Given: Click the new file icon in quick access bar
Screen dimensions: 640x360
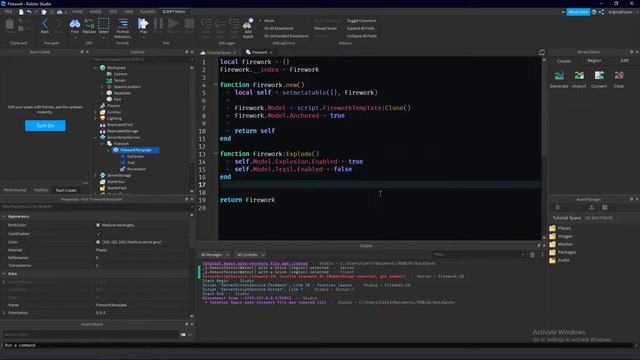Looking at the screenshot, I should pyautogui.click(x=21, y=12).
